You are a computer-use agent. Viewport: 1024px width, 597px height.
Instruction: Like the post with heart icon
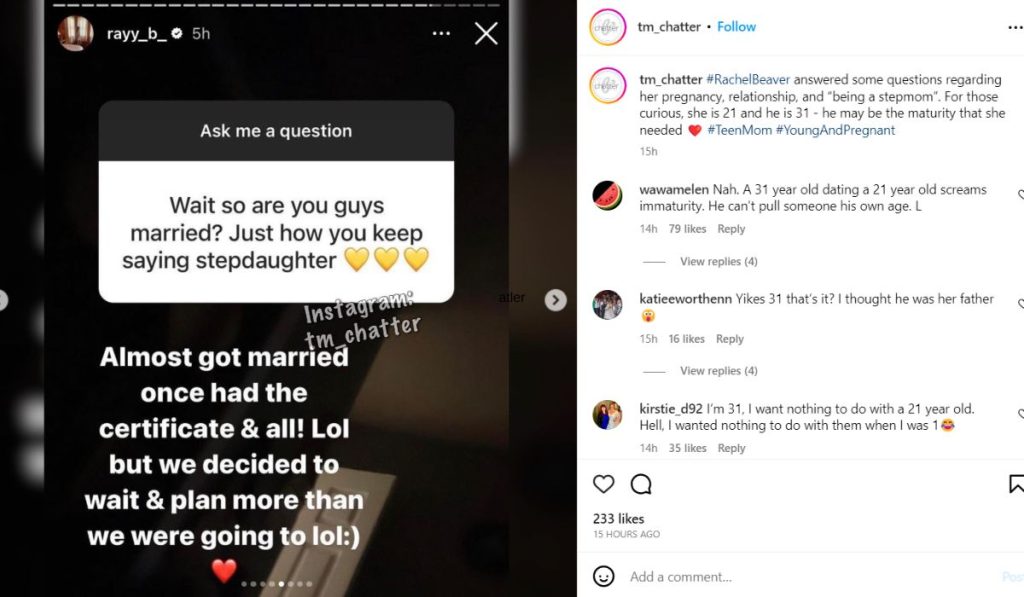click(x=603, y=484)
